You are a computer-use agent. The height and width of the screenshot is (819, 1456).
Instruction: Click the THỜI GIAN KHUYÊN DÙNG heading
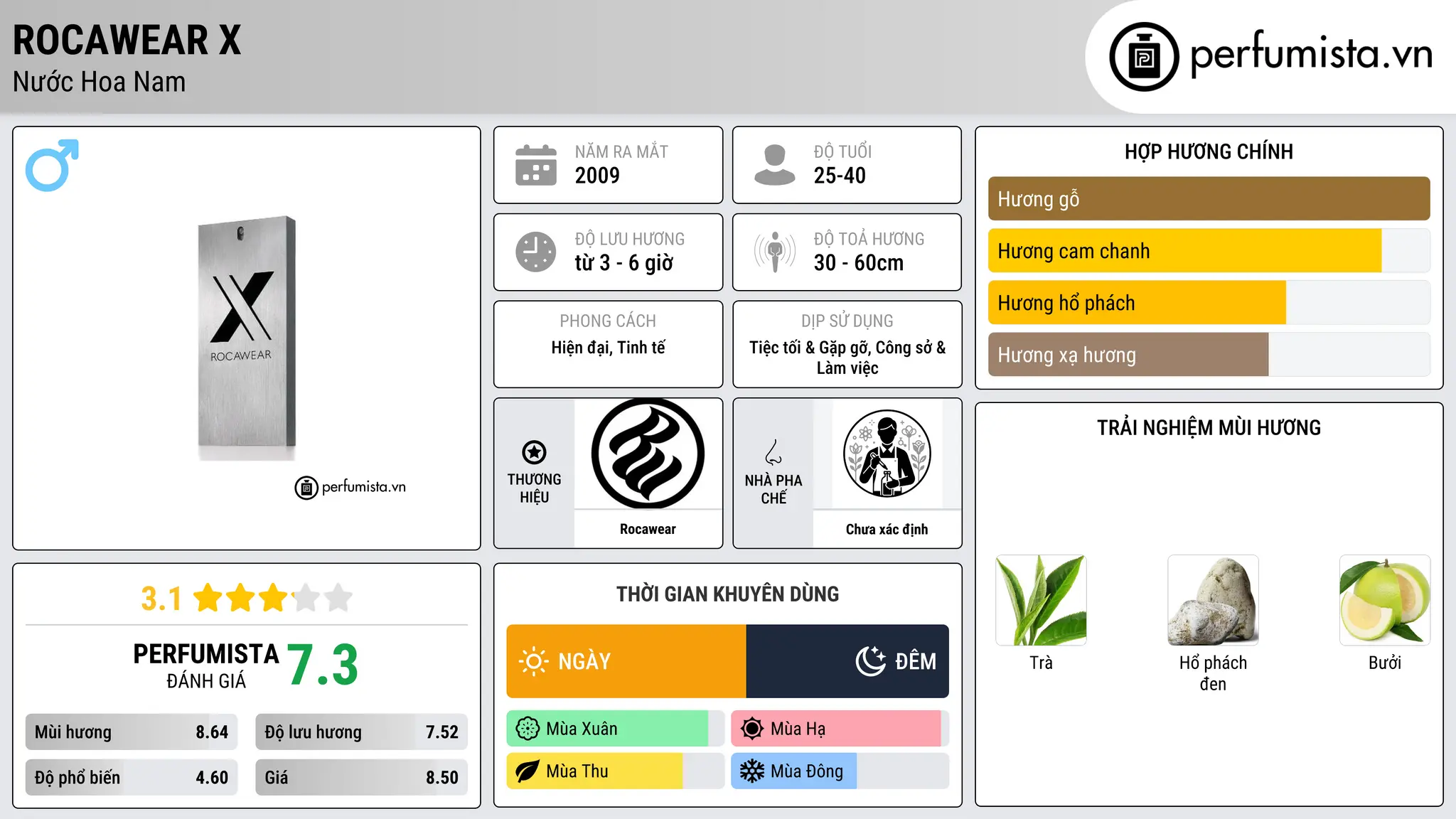pyautogui.click(x=727, y=594)
